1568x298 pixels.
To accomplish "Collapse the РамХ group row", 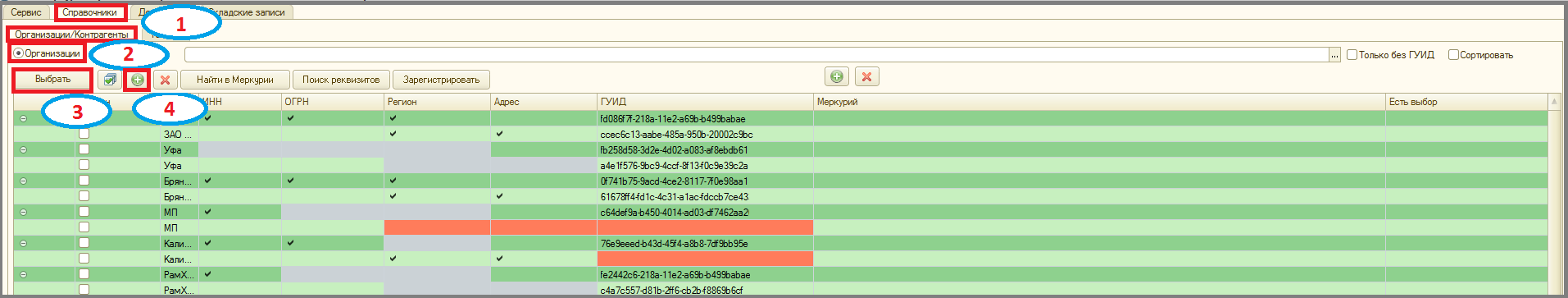I will (x=23, y=274).
